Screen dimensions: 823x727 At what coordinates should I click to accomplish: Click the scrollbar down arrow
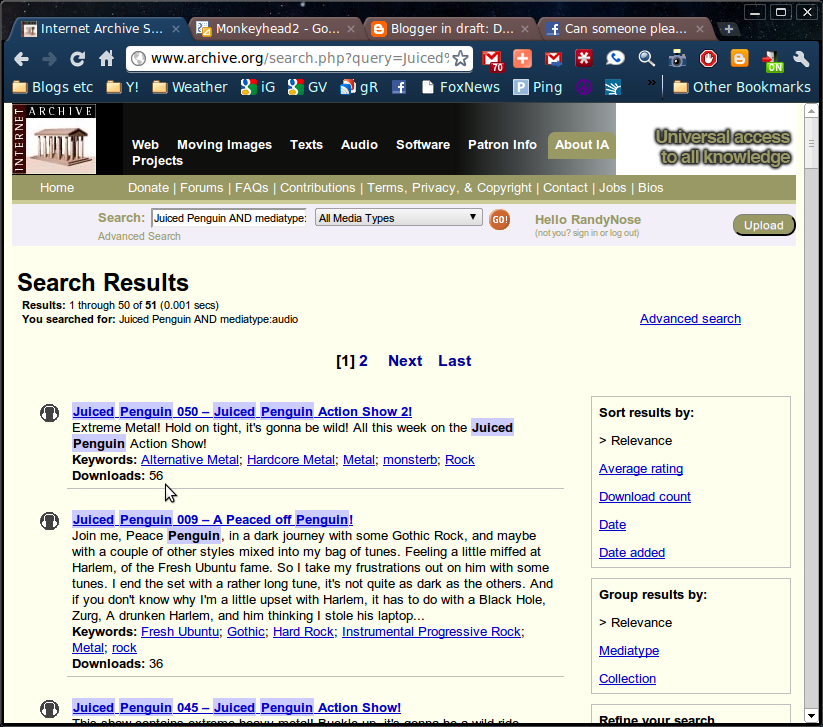coord(811,715)
